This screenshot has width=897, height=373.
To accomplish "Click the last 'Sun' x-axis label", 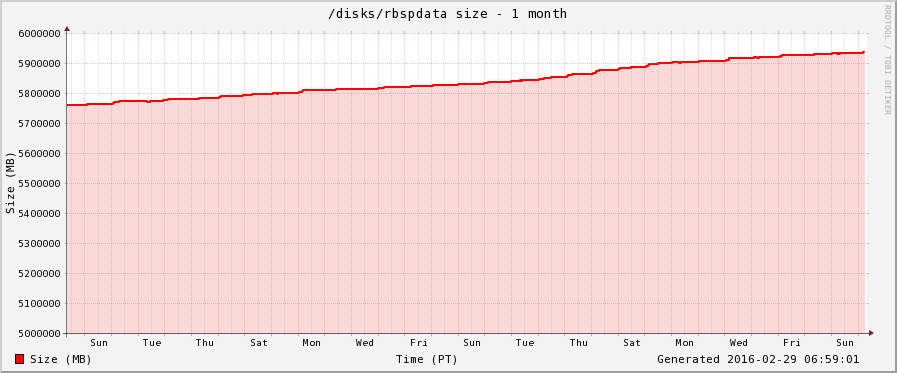I will pyautogui.click(x=845, y=343).
